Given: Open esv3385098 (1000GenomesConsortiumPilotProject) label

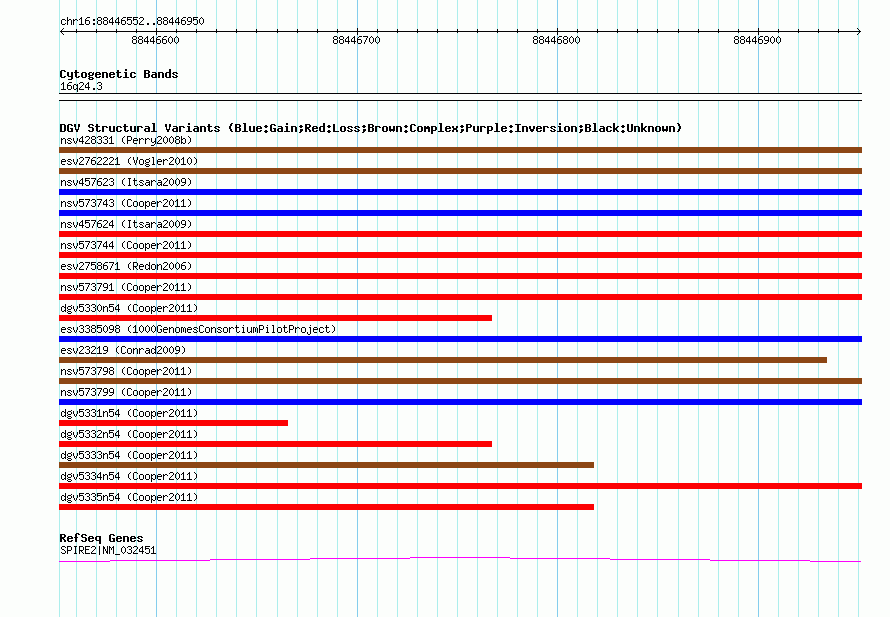Looking at the screenshot, I should pos(198,329).
